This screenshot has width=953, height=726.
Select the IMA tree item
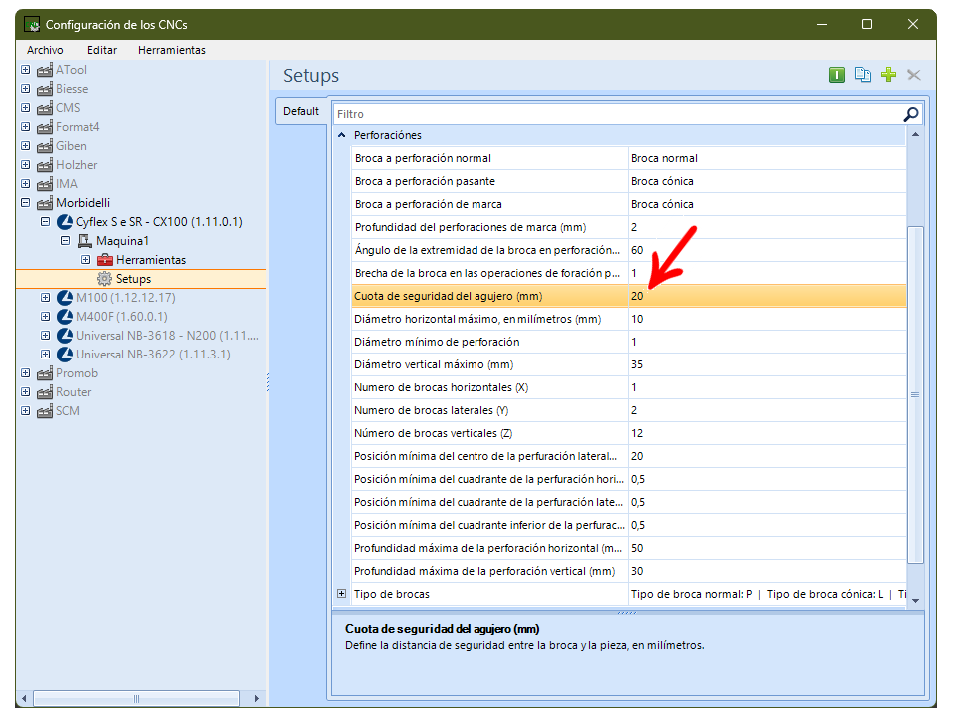pyautogui.click(x=67, y=184)
